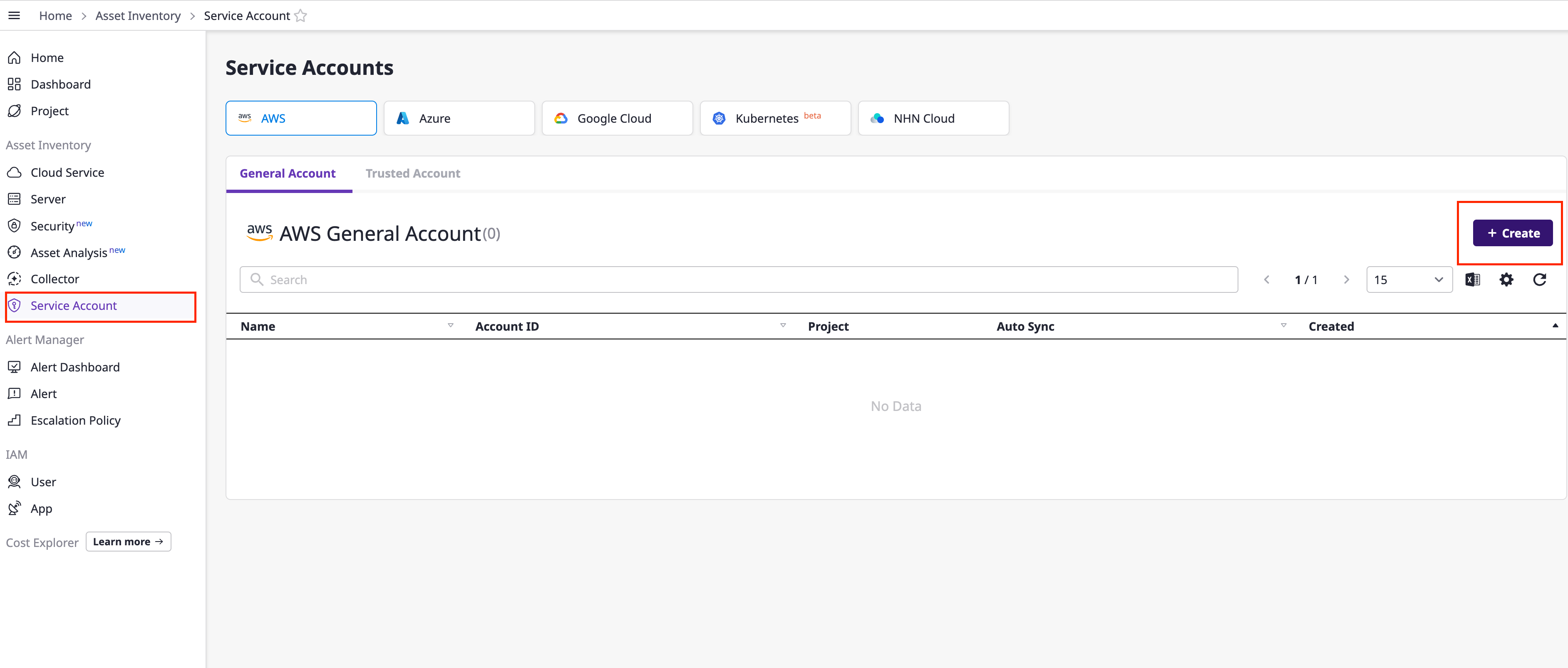Click the Search input field
Screen dimensions: 1568x668
(x=738, y=280)
